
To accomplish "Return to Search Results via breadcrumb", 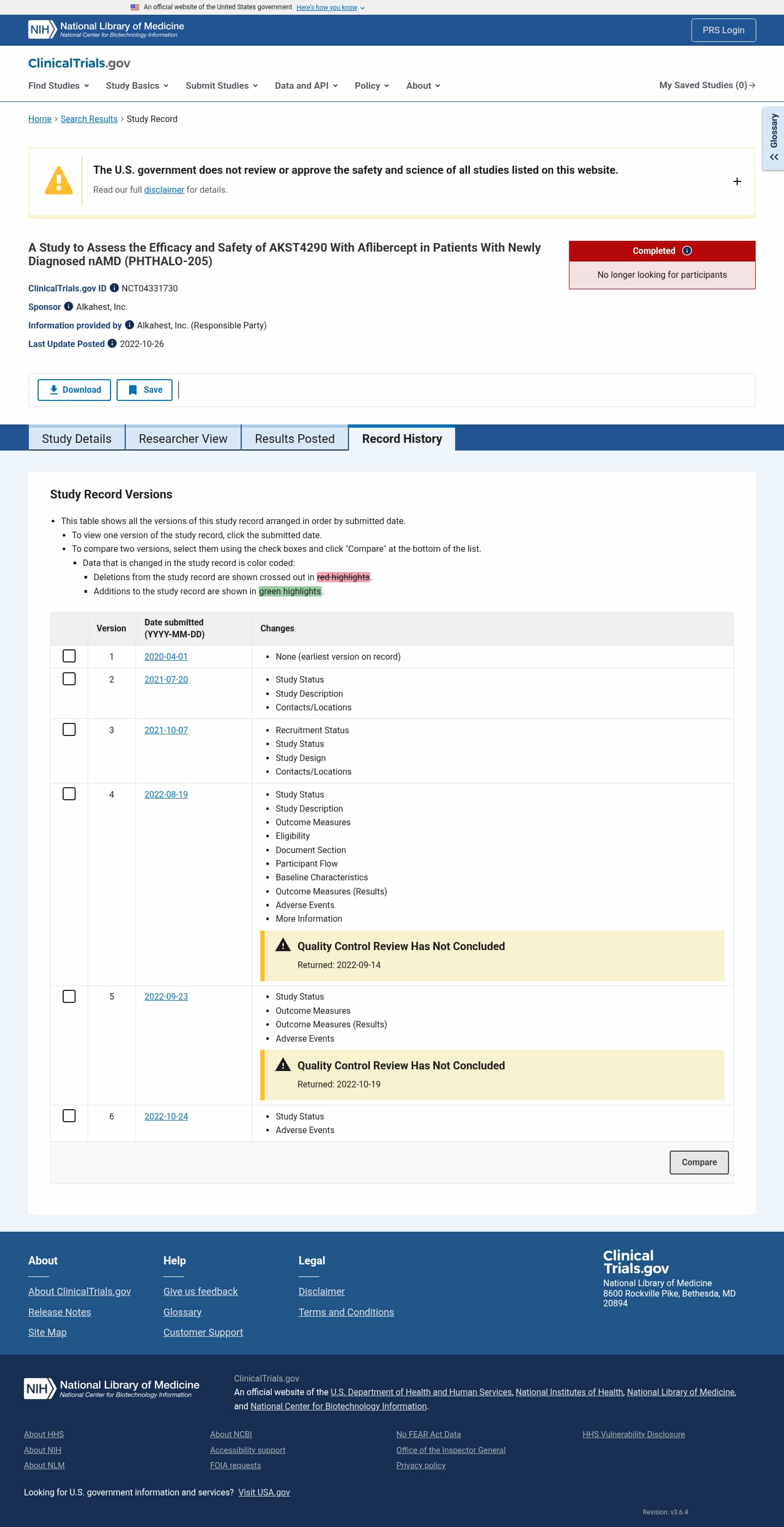I will pos(89,119).
